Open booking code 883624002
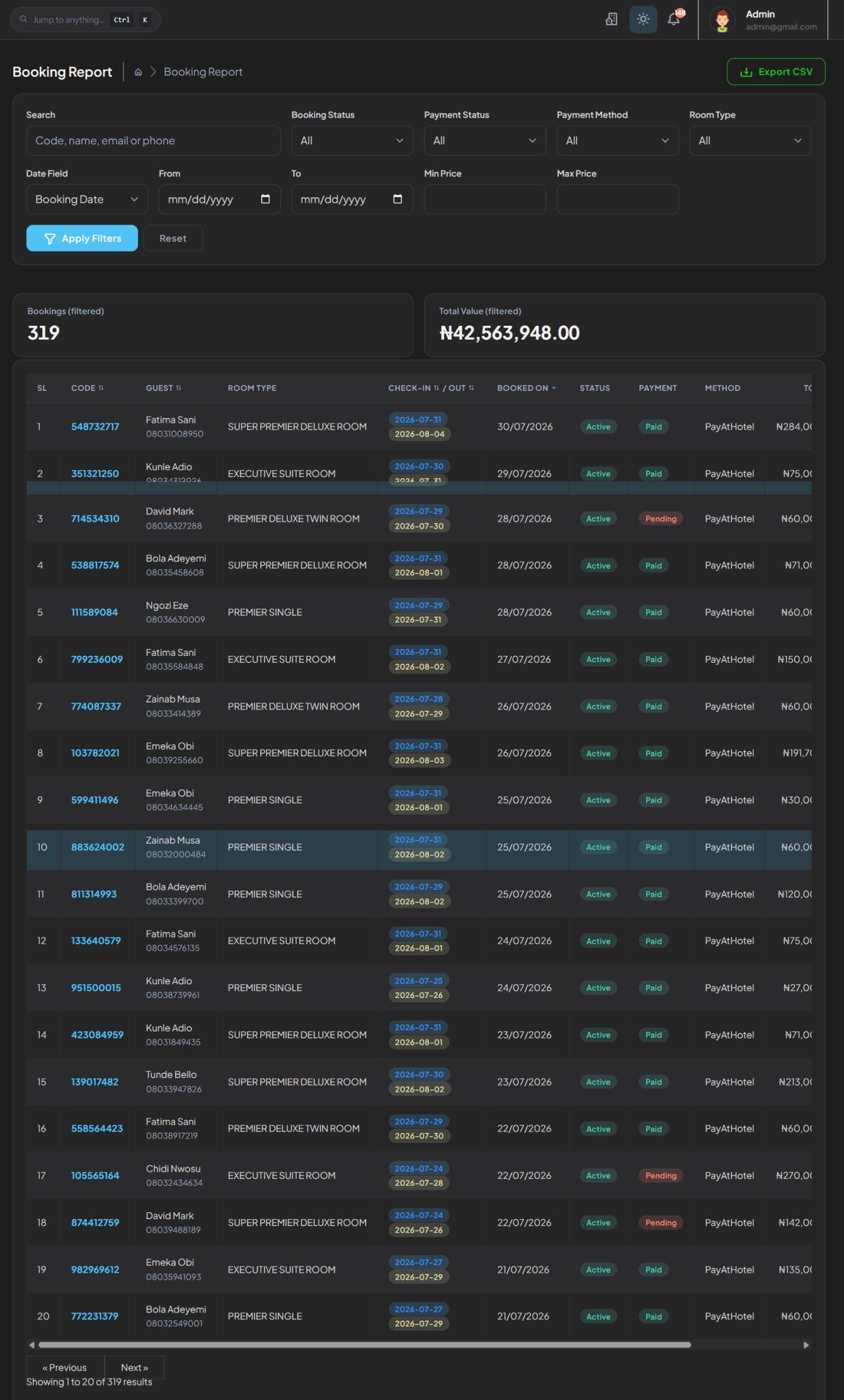 [98, 847]
